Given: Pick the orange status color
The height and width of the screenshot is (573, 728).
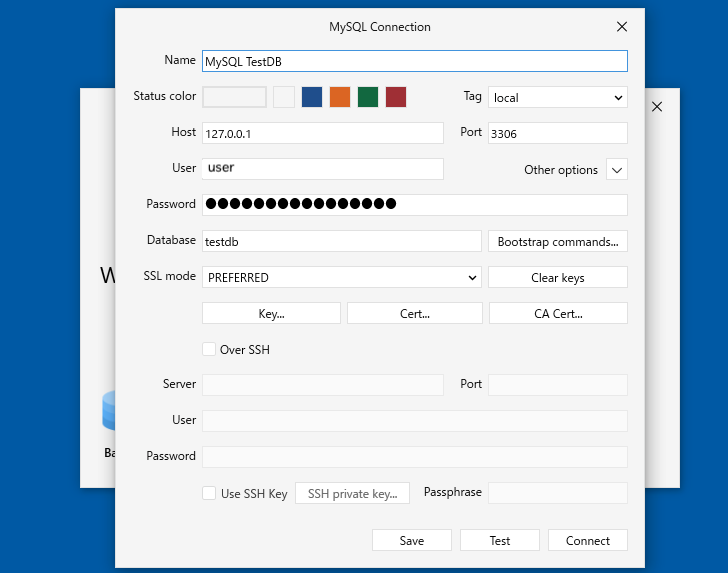Looking at the screenshot, I should tap(340, 97).
